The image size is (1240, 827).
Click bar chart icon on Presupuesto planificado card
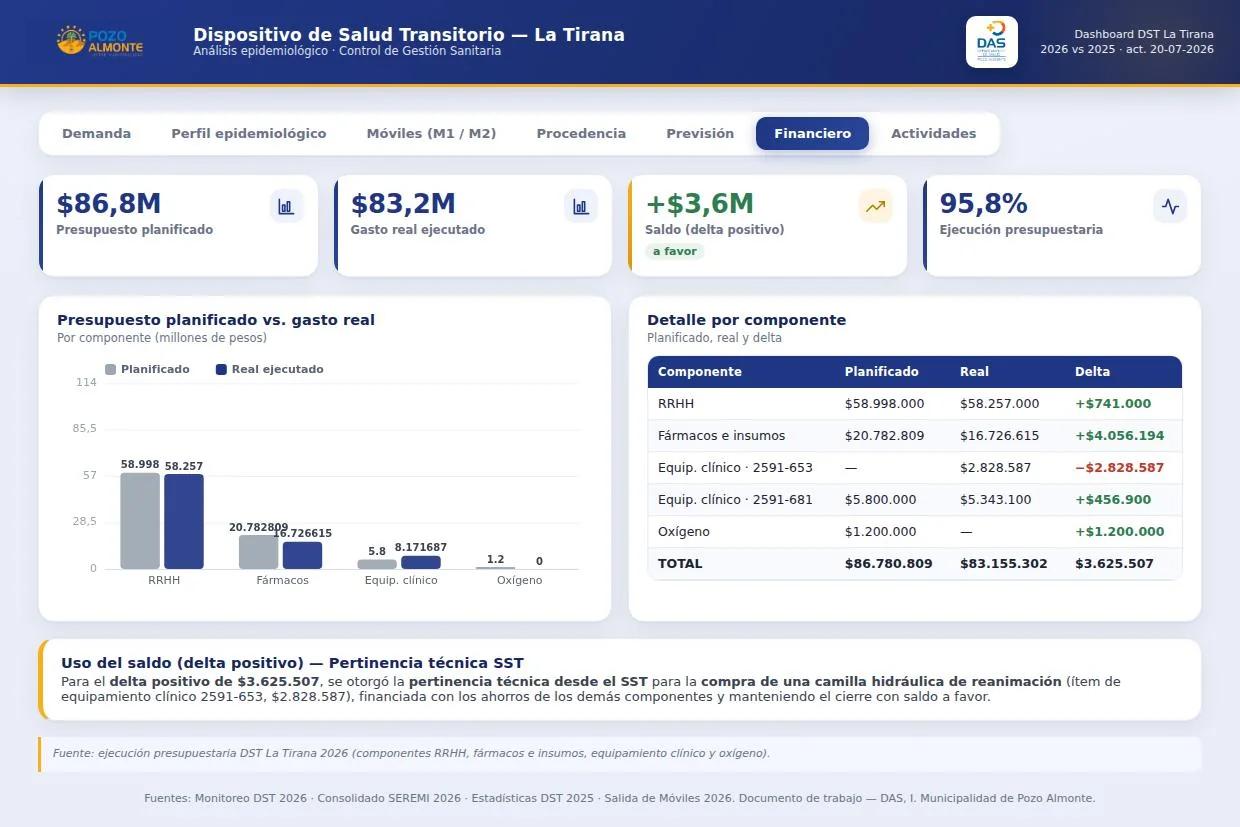tap(286, 206)
